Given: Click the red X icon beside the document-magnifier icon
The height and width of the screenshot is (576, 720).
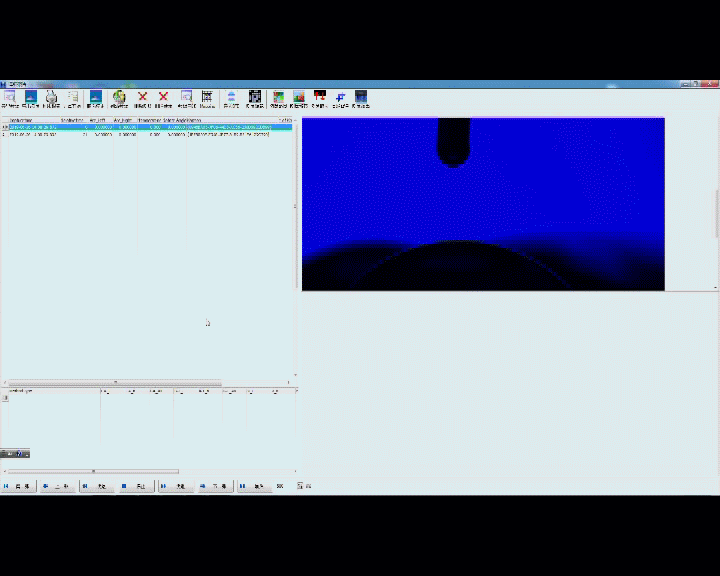Looking at the screenshot, I should coord(163,96).
